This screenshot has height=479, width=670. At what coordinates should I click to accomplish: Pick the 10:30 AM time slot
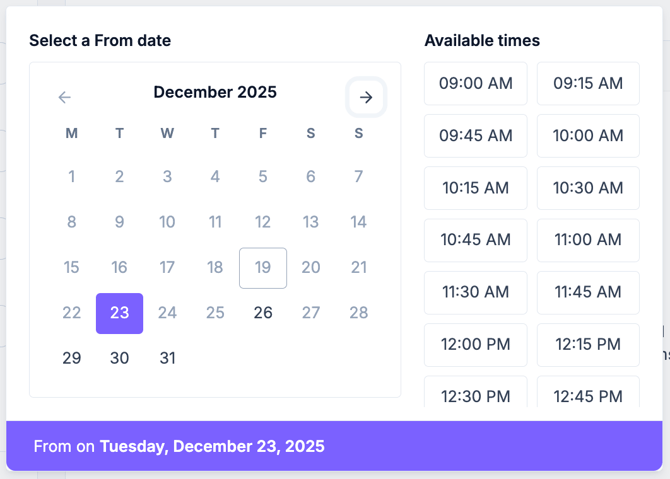point(588,188)
